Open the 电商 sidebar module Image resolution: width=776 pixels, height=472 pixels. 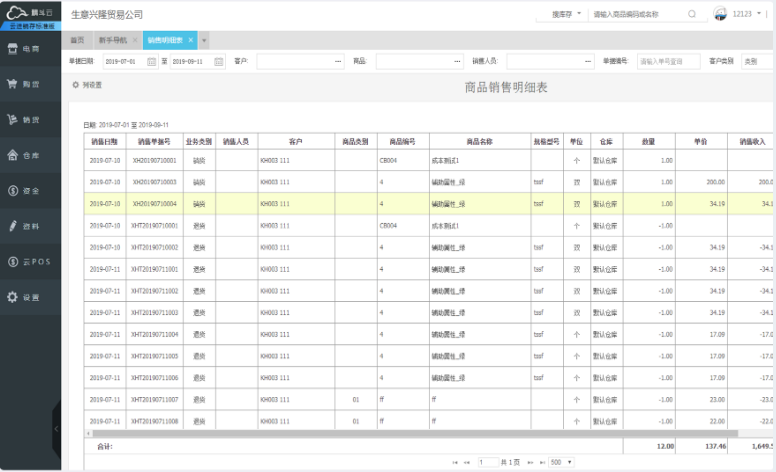[30, 48]
